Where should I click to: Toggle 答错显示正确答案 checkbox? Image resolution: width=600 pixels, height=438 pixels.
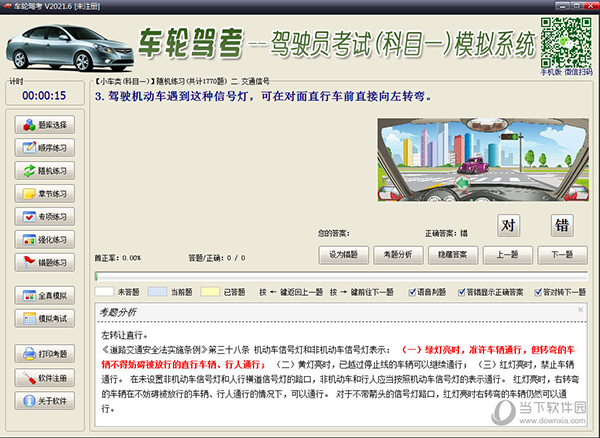(x=461, y=293)
